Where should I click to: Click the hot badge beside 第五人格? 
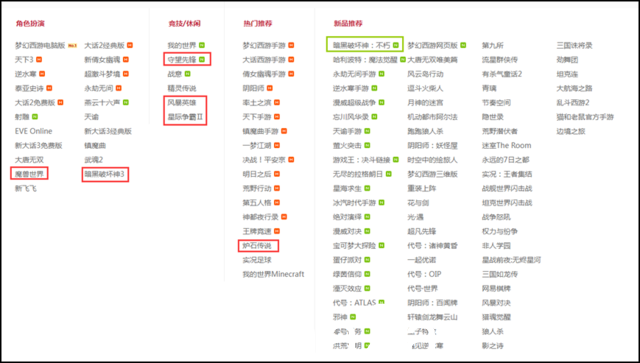tap(277, 203)
